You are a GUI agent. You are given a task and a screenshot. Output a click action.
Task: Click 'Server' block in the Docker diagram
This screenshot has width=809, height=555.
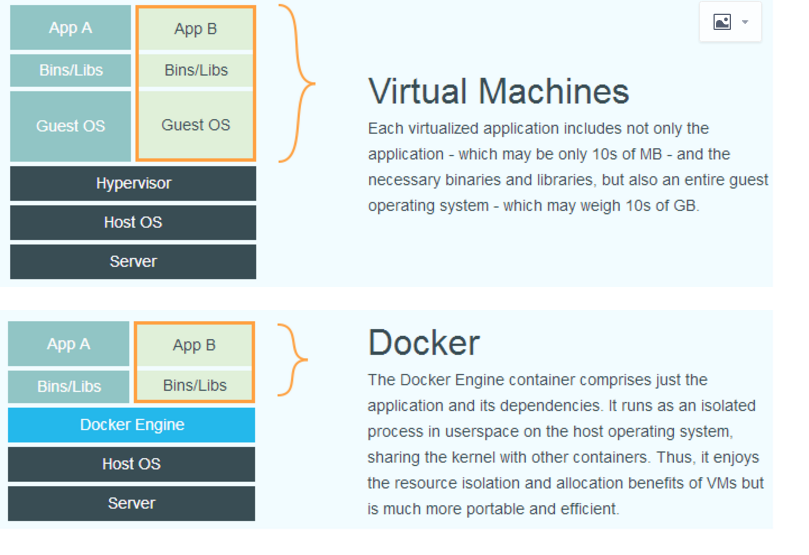click(132, 503)
